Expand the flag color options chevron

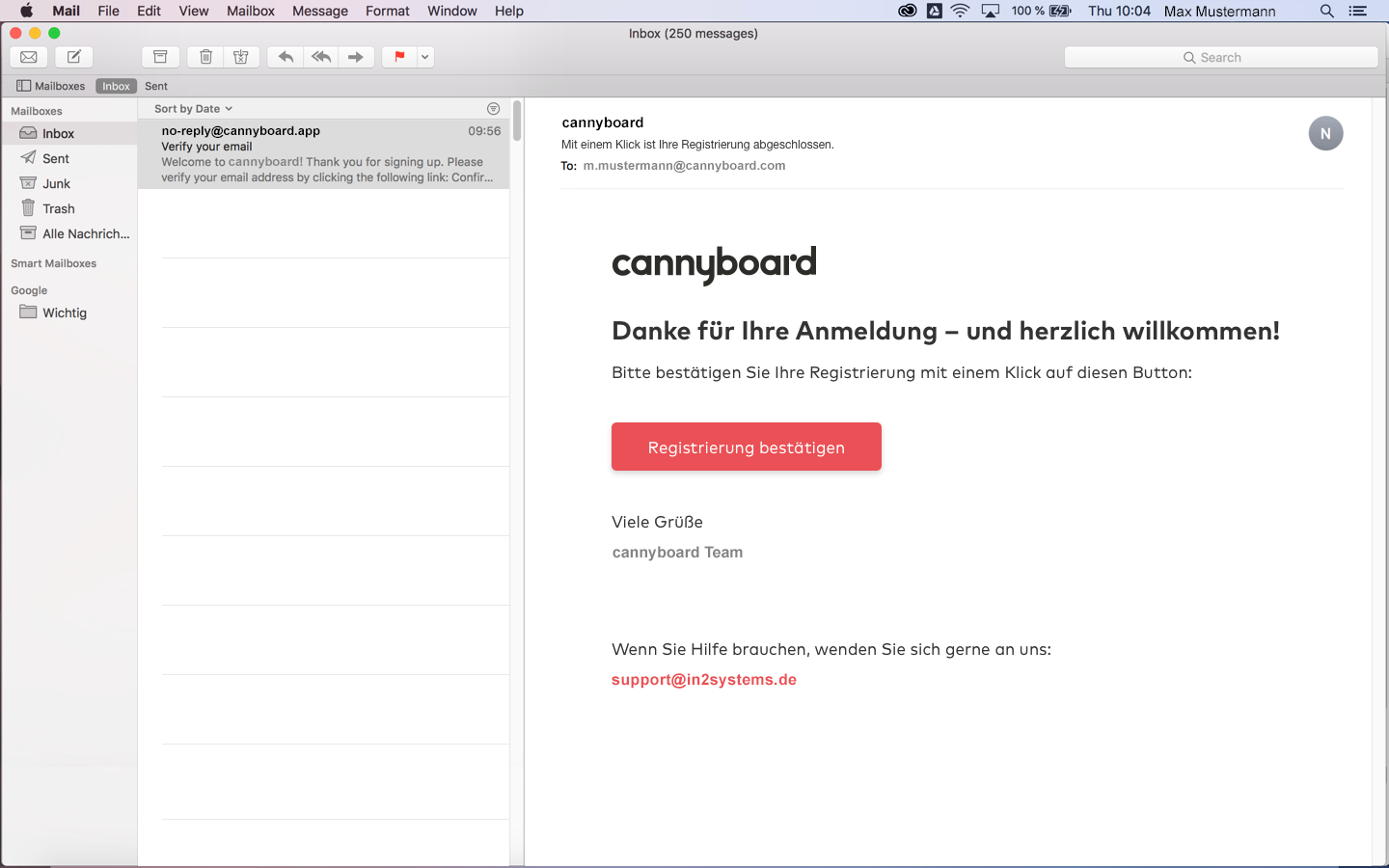[423, 57]
